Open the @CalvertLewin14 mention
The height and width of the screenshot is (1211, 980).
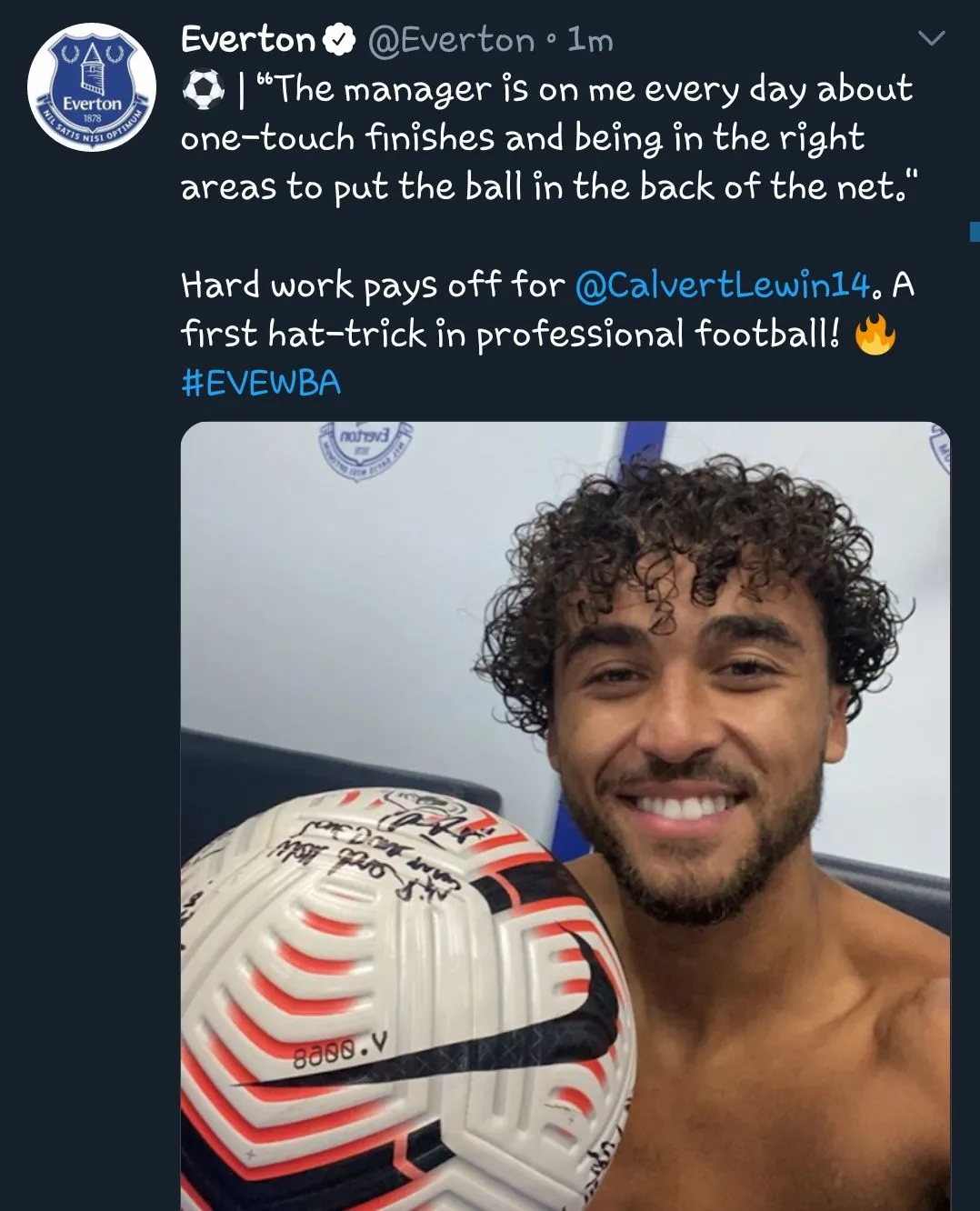[x=724, y=285]
